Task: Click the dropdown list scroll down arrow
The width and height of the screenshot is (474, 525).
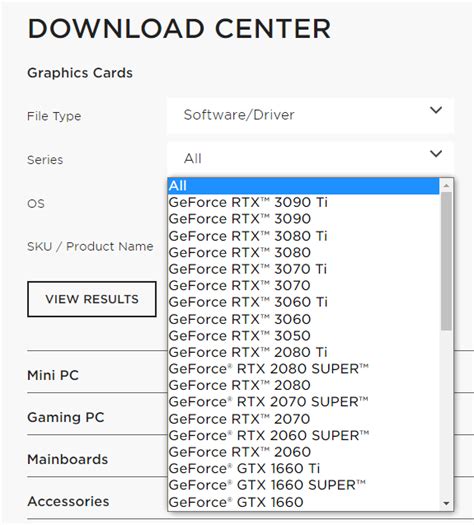Action: [x=446, y=503]
